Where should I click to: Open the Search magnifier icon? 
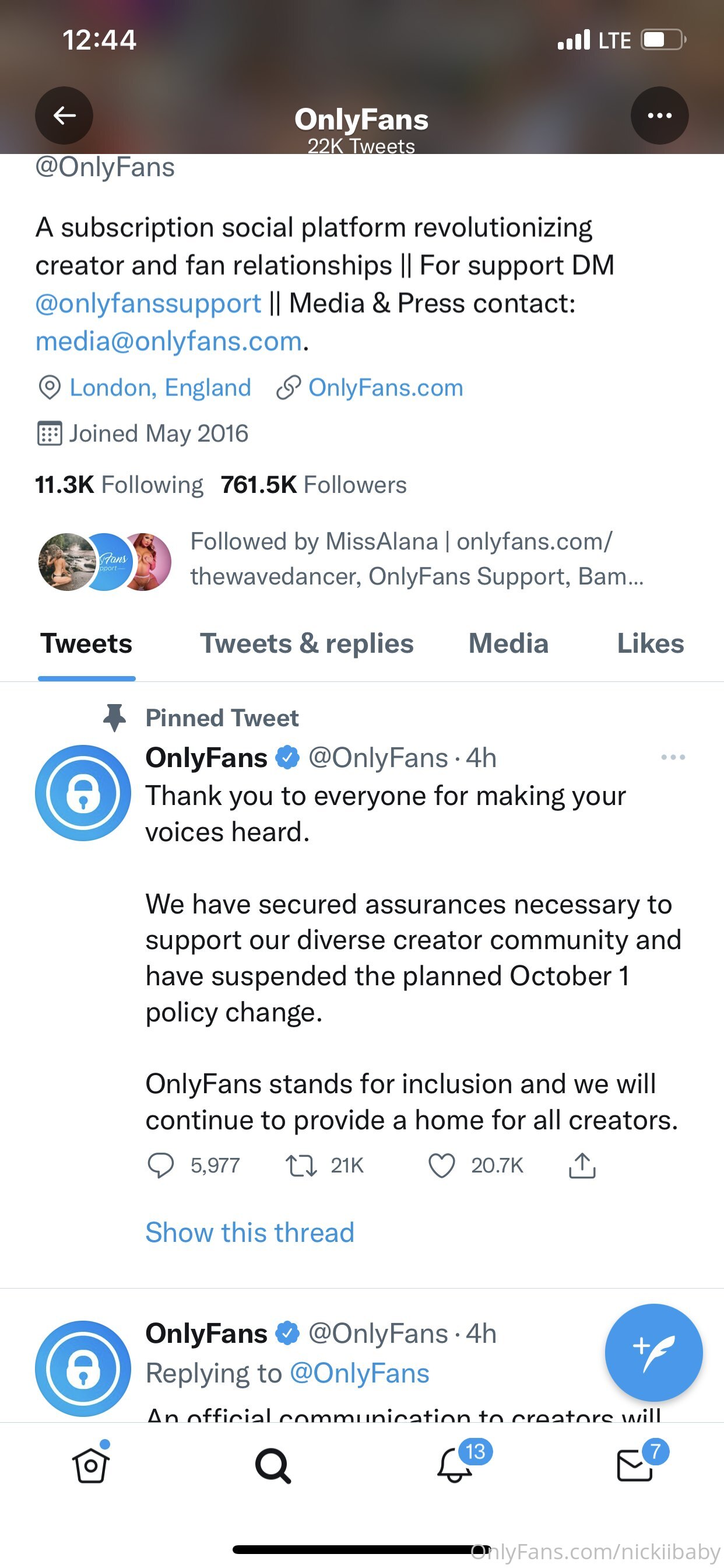pyautogui.click(x=273, y=1465)
